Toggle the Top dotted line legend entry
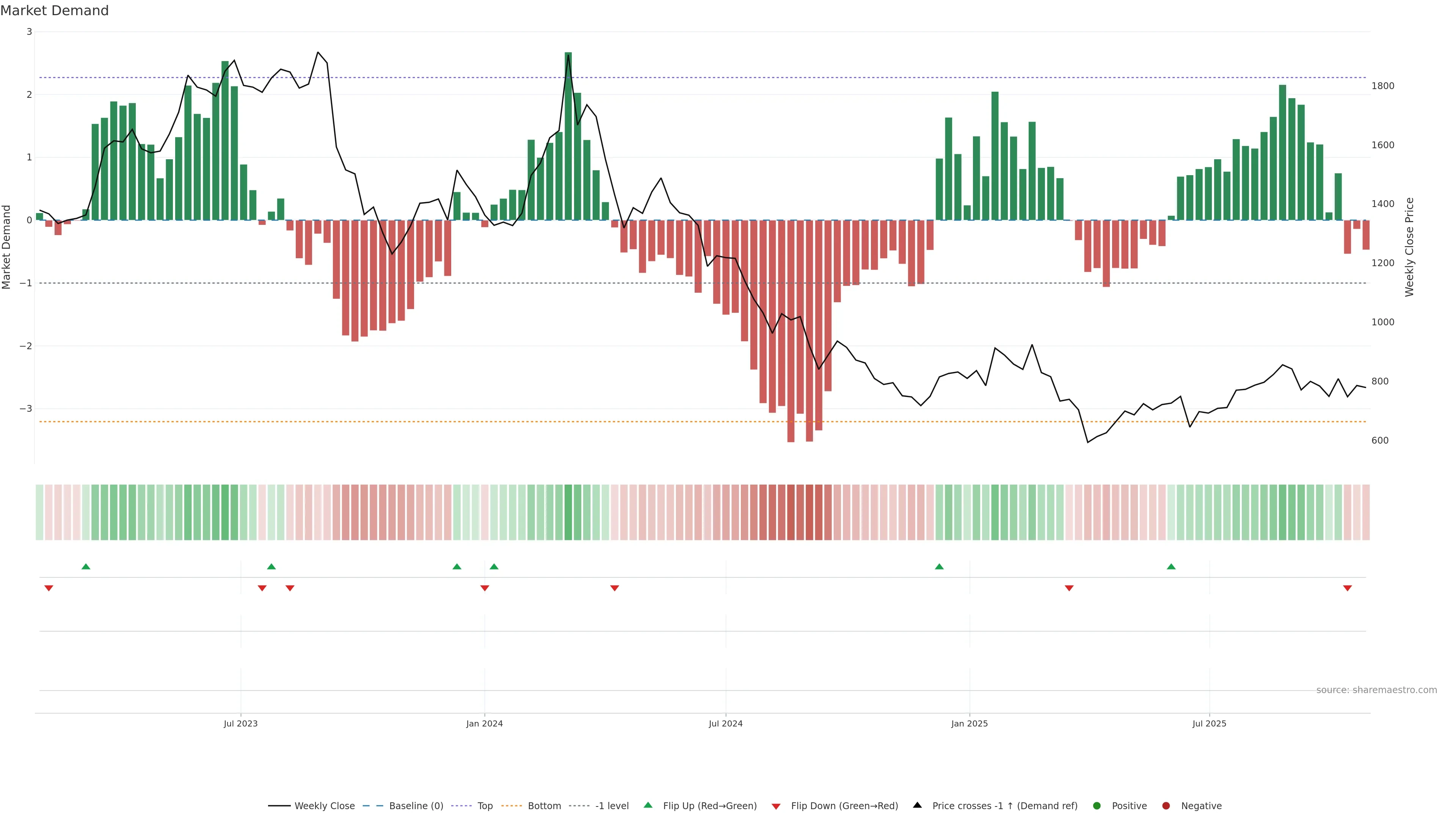1456x819 pixels. click(485, 805)
